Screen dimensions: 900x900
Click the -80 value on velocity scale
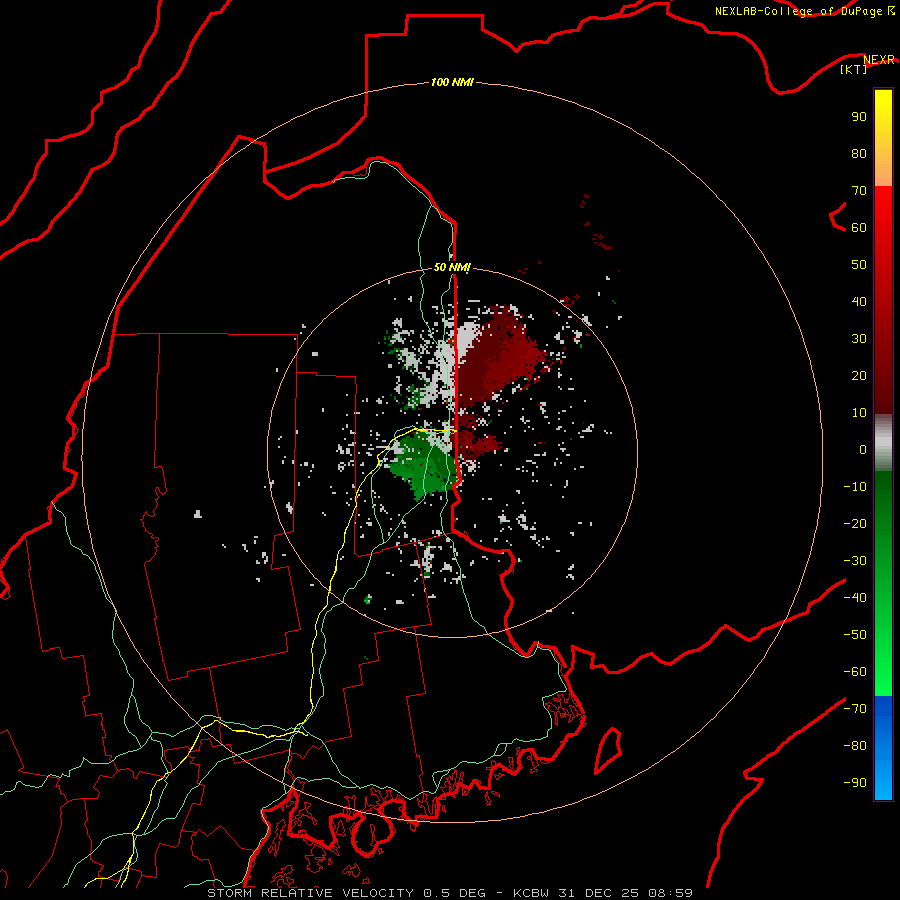point(855,746)
